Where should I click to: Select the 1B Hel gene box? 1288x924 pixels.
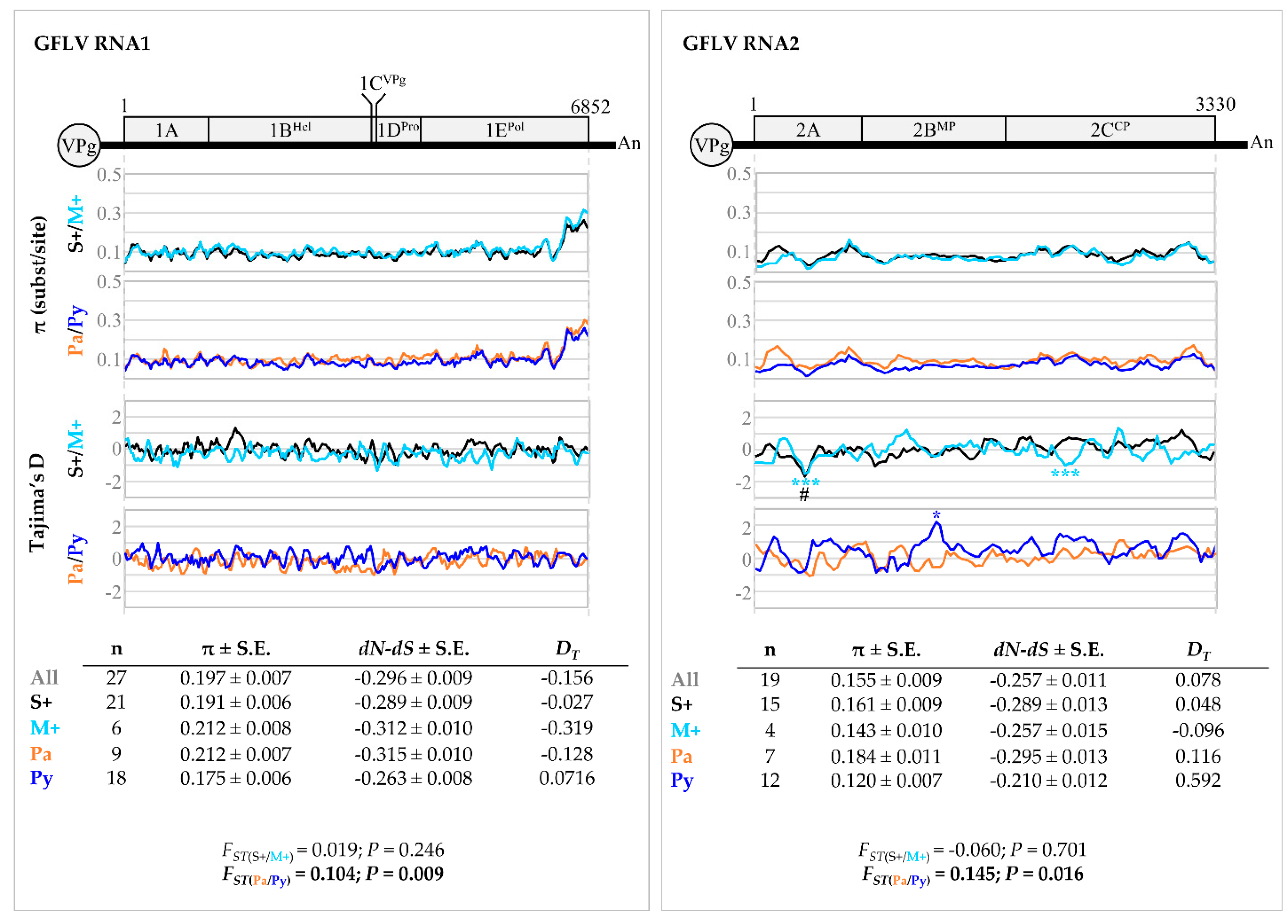click(290, 130)
